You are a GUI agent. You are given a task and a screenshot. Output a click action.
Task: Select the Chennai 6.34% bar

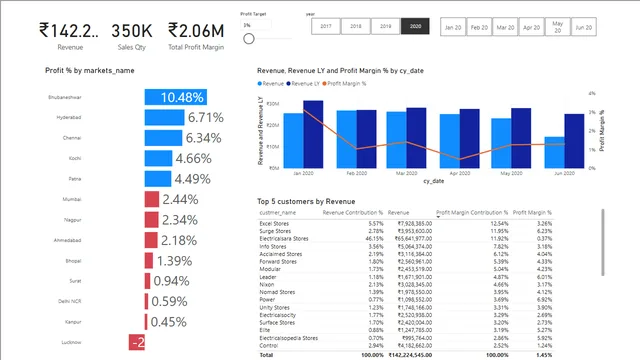pyautogui.click(x=163, y=138)
